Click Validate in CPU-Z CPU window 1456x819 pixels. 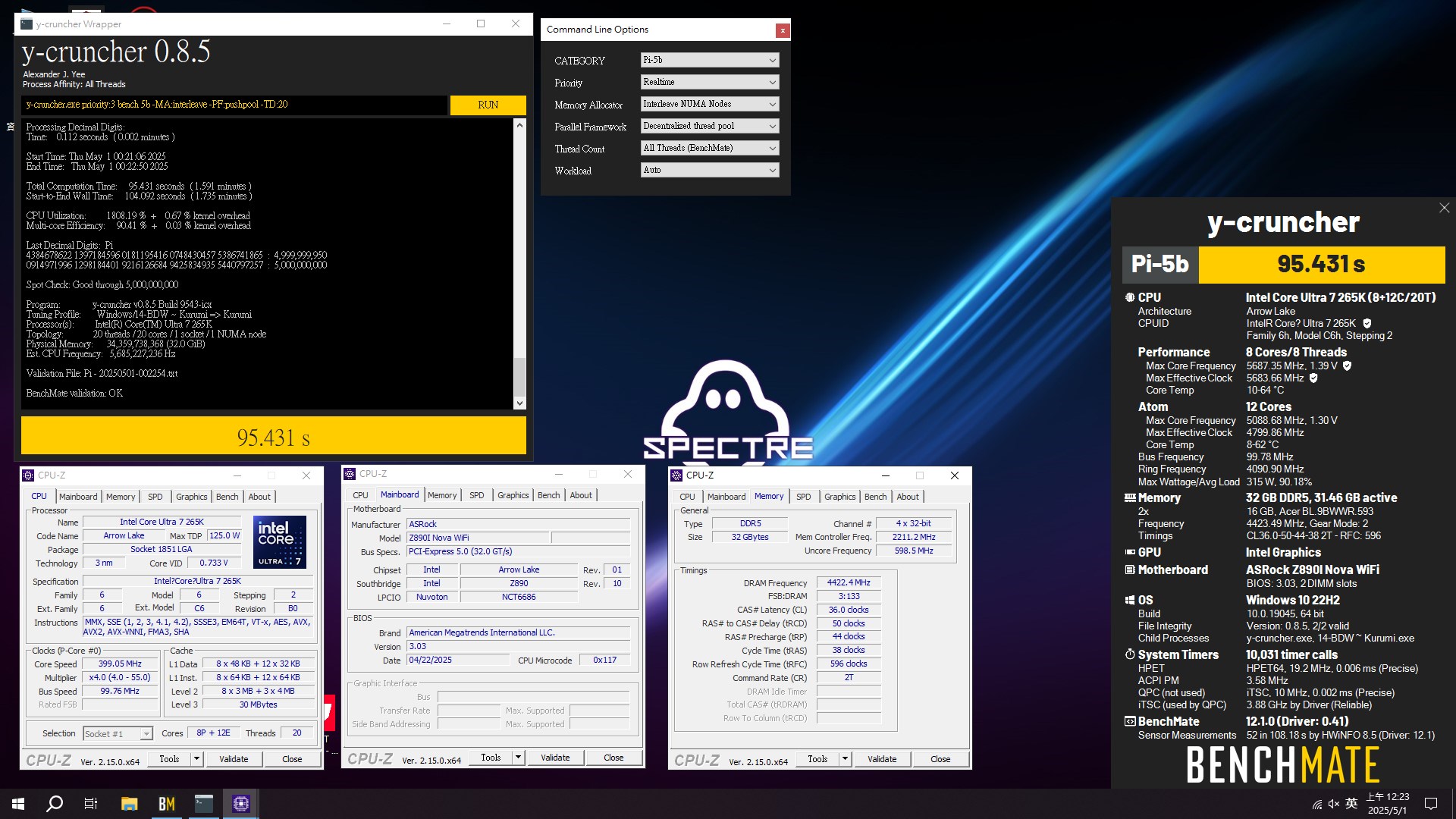click(x=234, y=758)
